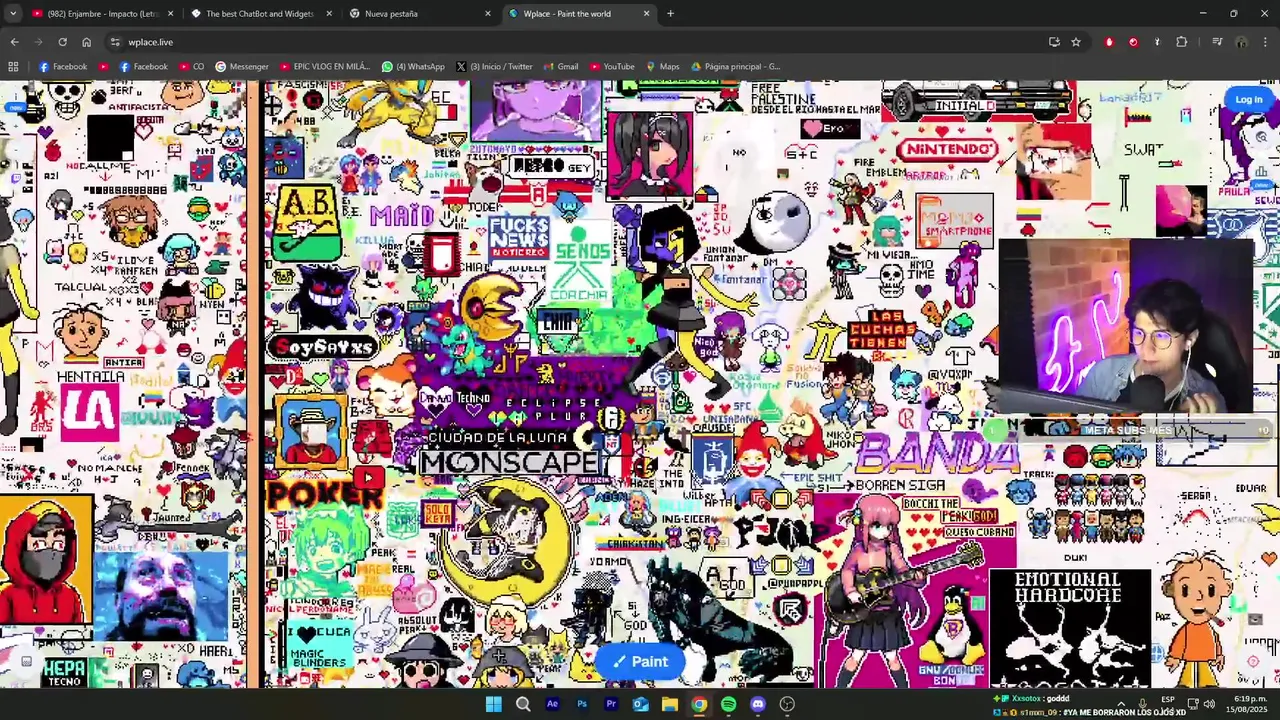Click the POKER orange text artwork
Image resolution: width=1280 pixels, height=720 pixels.
(x=325, y=494)
